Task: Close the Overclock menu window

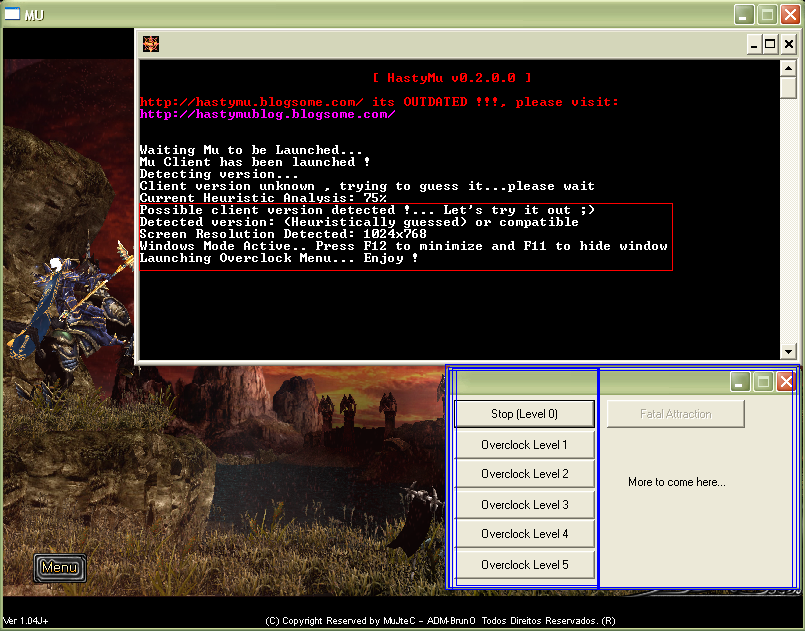Action: point(785,382)
